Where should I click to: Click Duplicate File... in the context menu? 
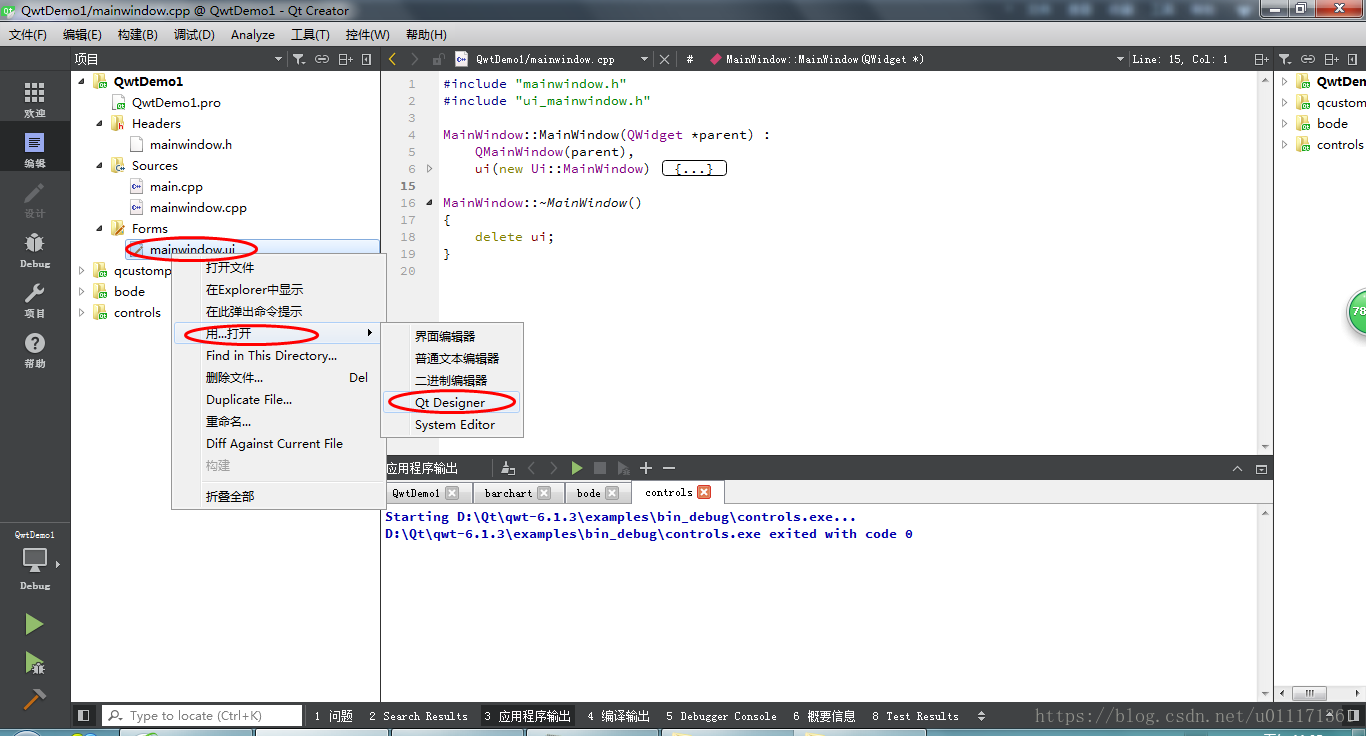tap(278, 400)
